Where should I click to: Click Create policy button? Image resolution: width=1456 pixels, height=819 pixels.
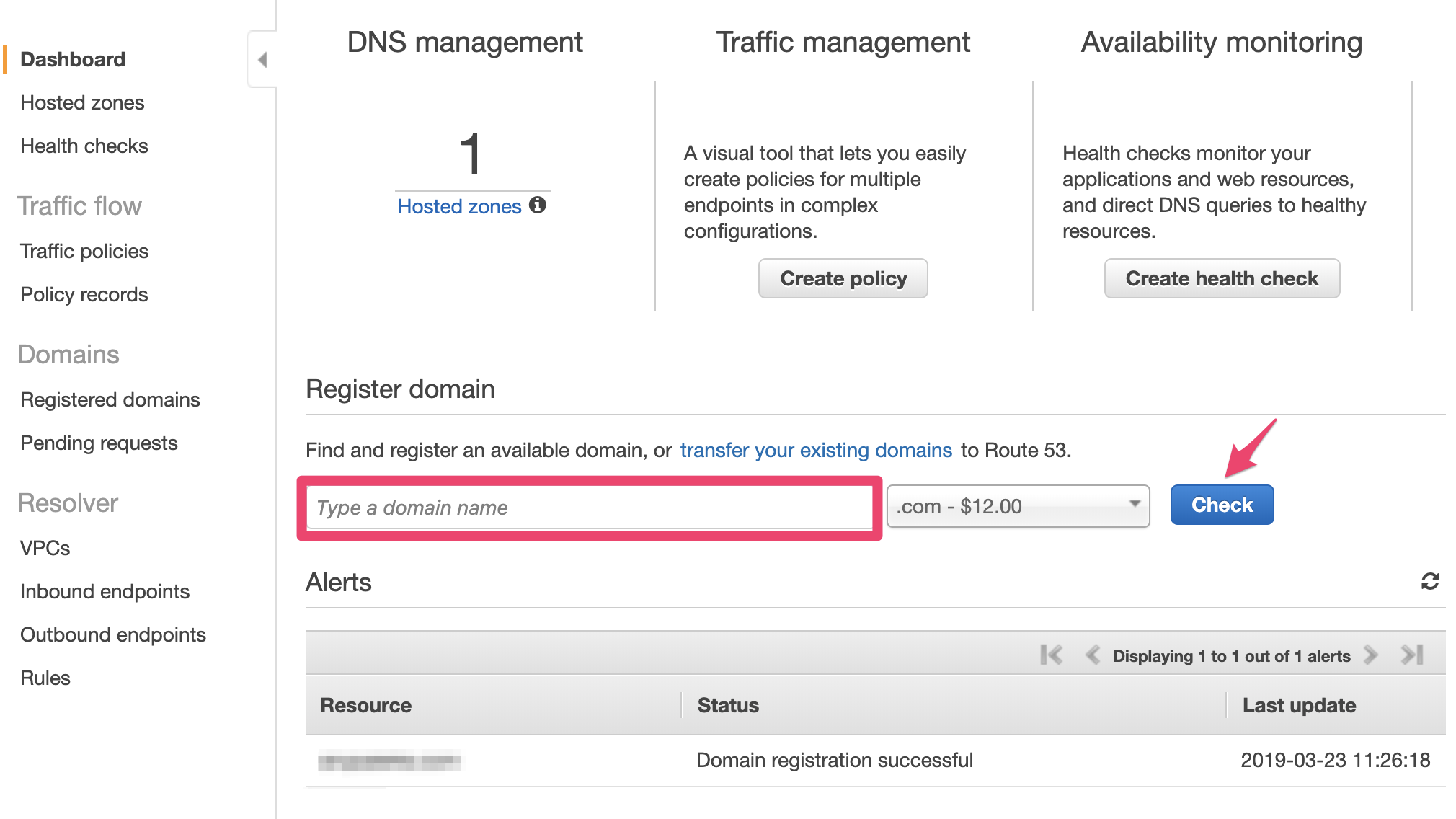(x=843, y=278)
